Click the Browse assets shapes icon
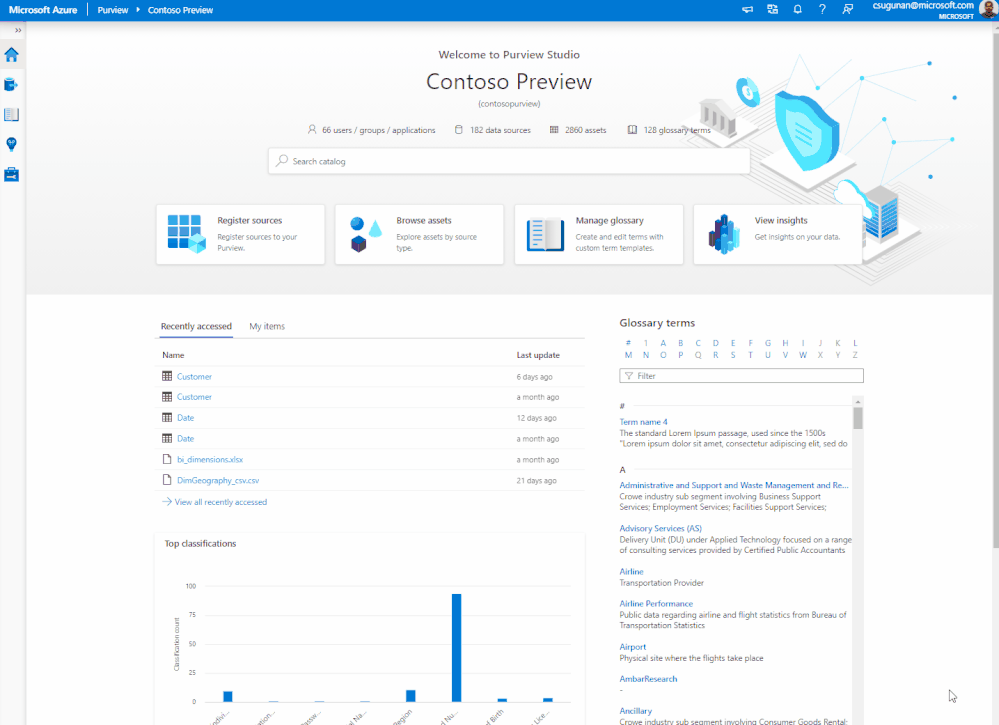Image resolution: width=999 pixels, height=725 pixels. coord(366,234)
